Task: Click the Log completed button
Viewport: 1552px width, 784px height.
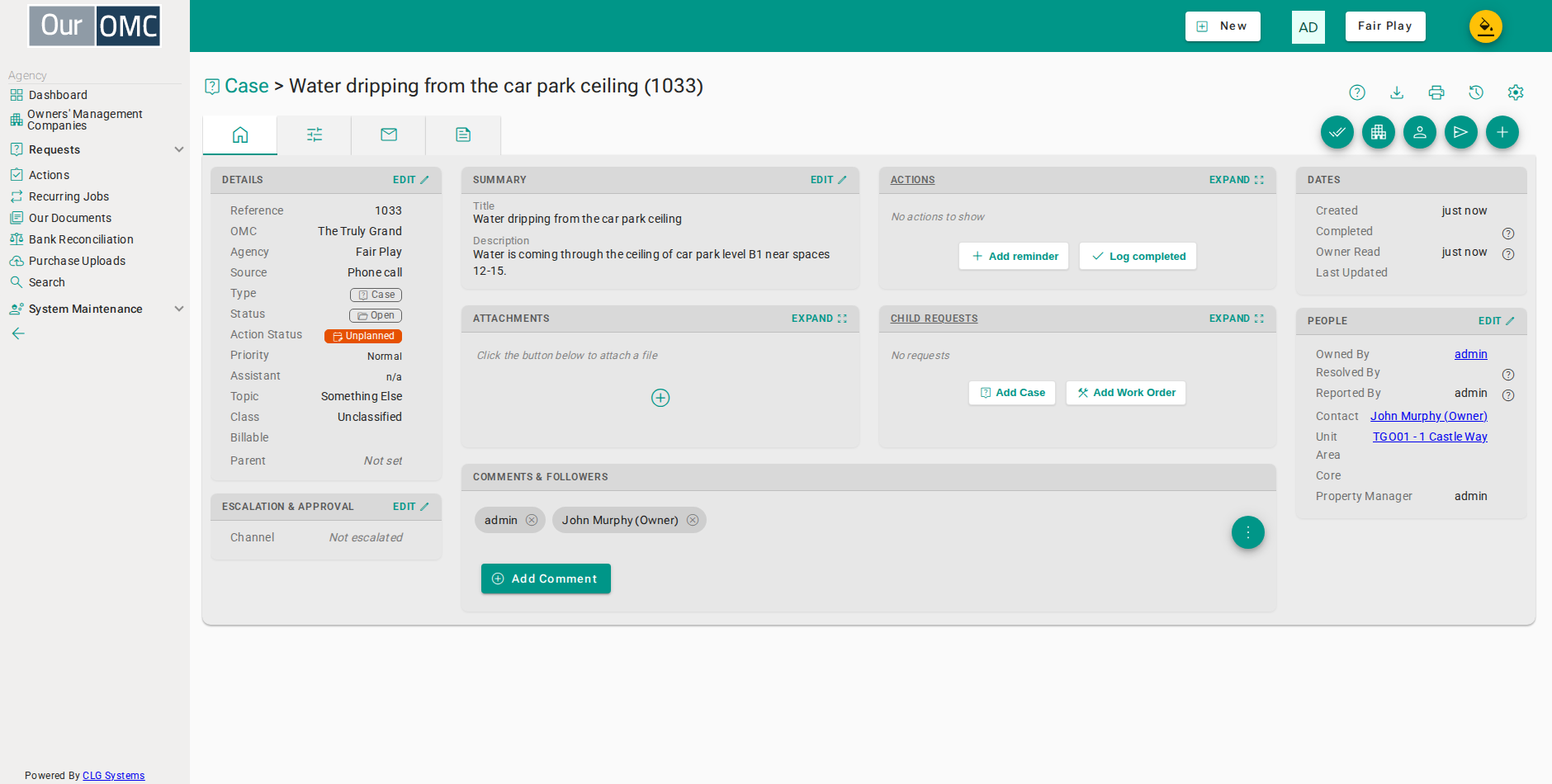Action: point(1138,256)
